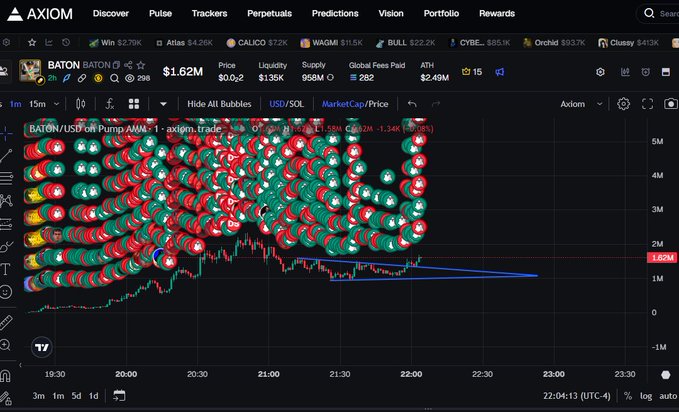Viewport: 679px width, 412px height.
Task: Click watchlist star icon in ticker bar
Action: [32, 42]
